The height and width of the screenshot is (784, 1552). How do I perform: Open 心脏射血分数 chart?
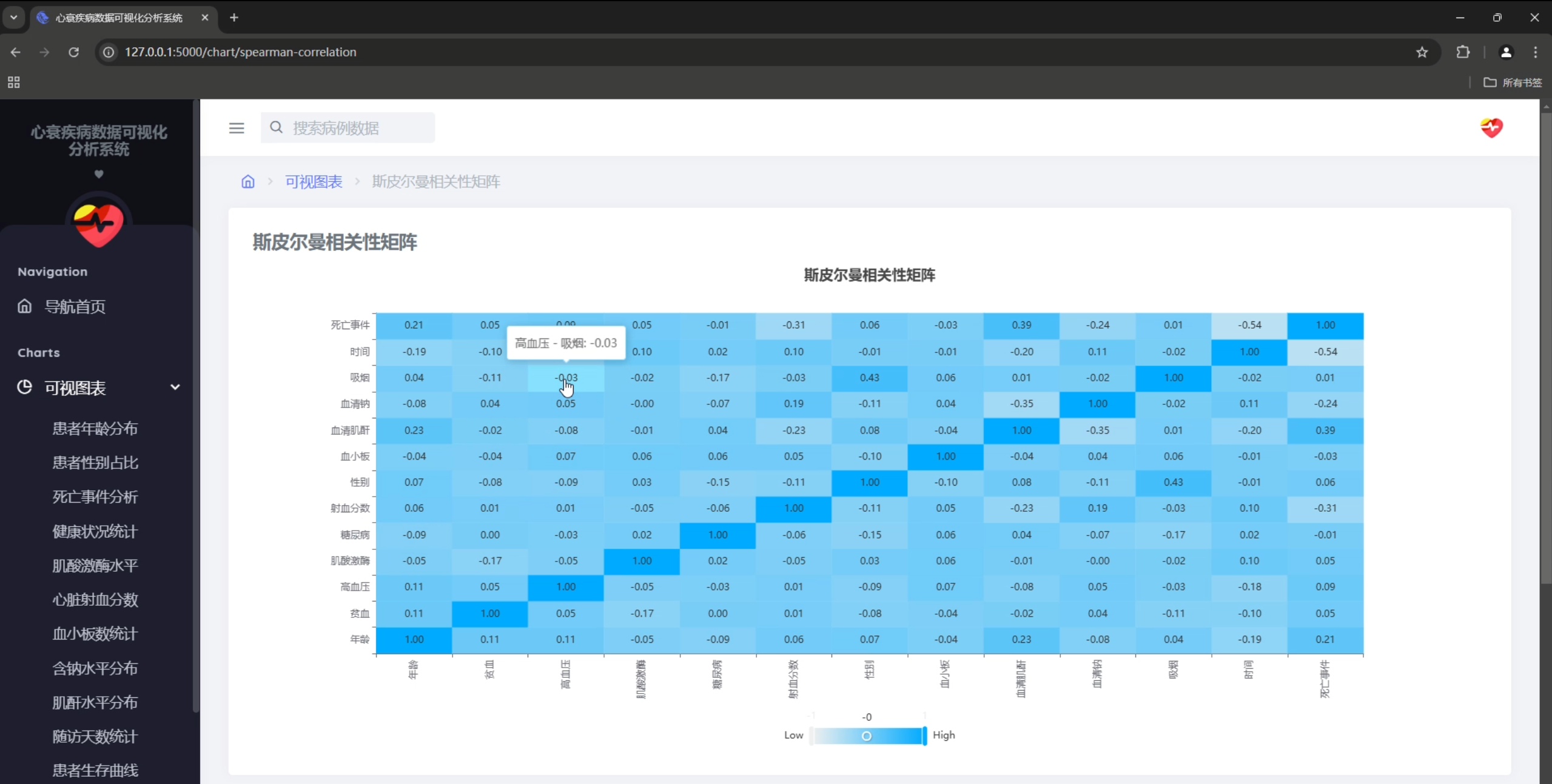(x=95, y=599)
